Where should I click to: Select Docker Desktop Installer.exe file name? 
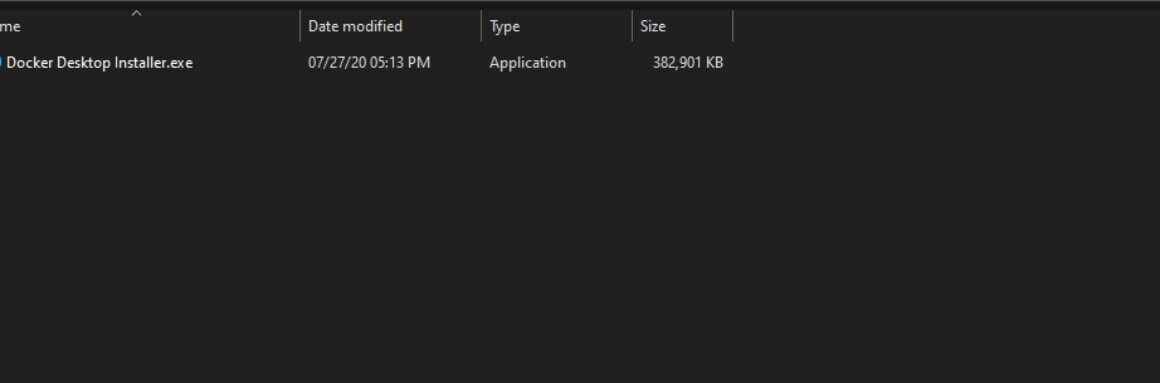coord(100,63)
